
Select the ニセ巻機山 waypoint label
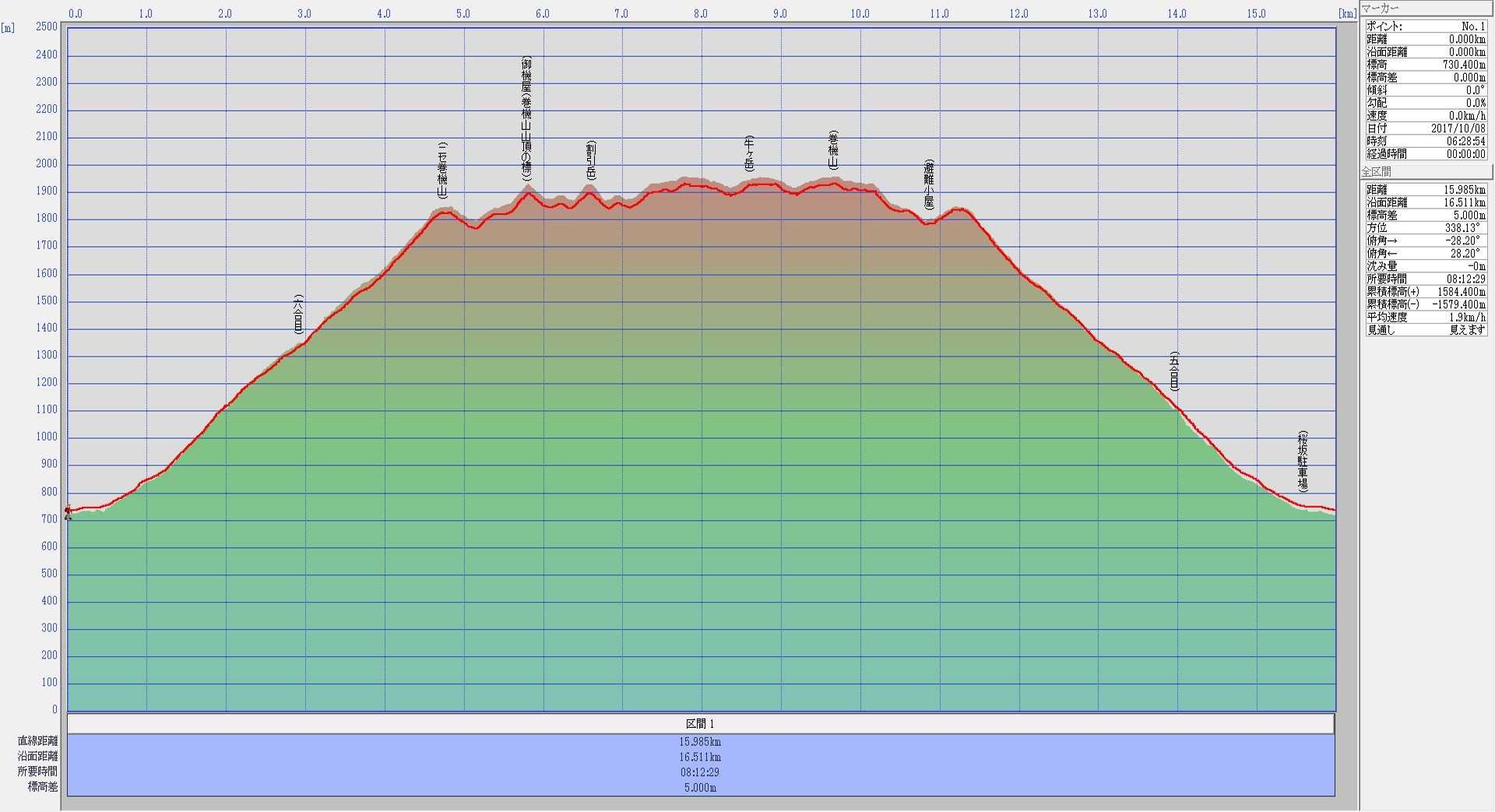pyautogui.click(x=442, y=170)
